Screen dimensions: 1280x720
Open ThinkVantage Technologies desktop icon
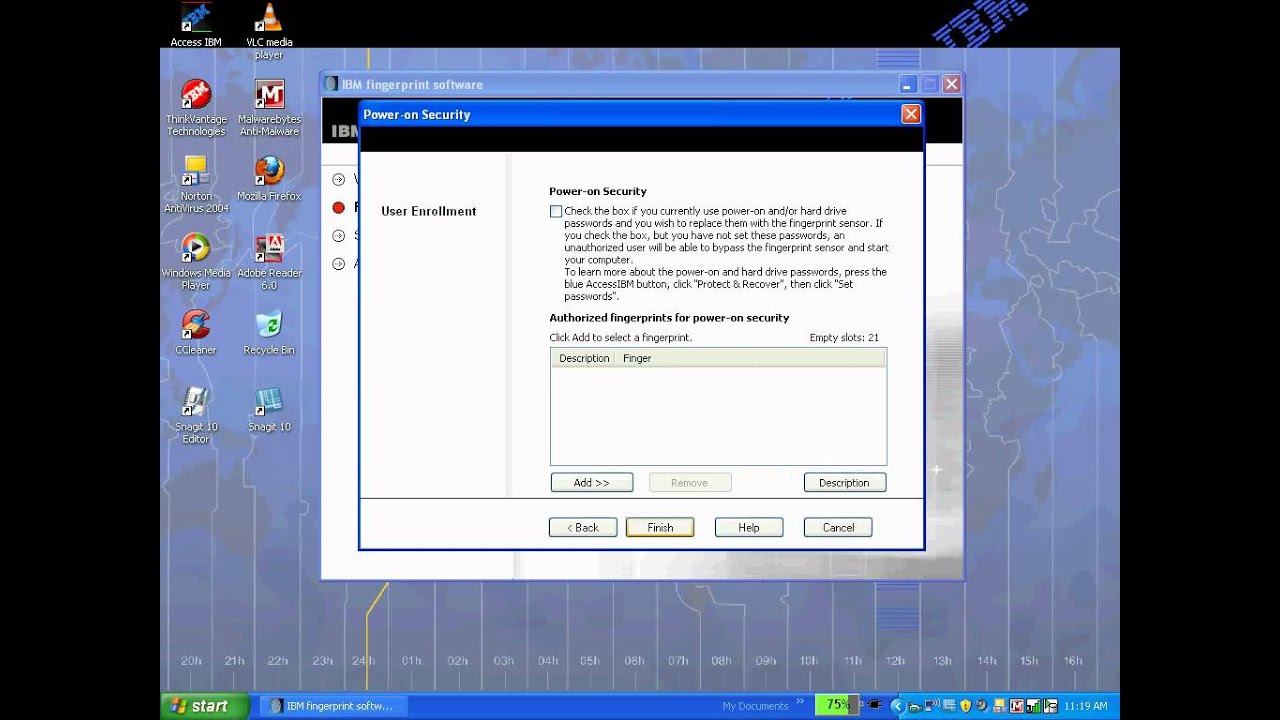(x=196, y=108)
